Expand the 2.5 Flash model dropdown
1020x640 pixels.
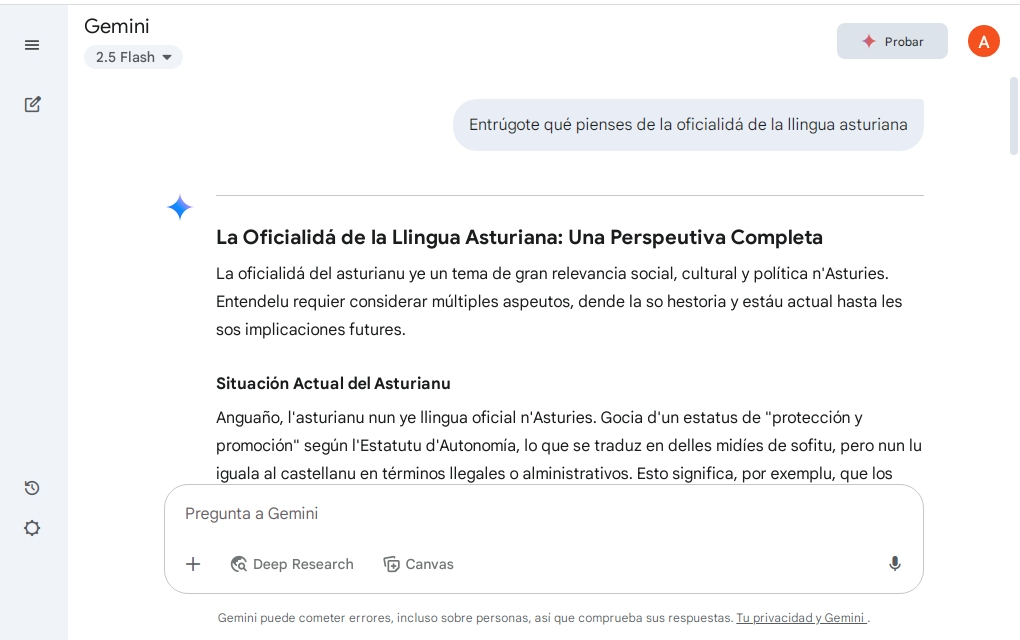click(133, 57)
